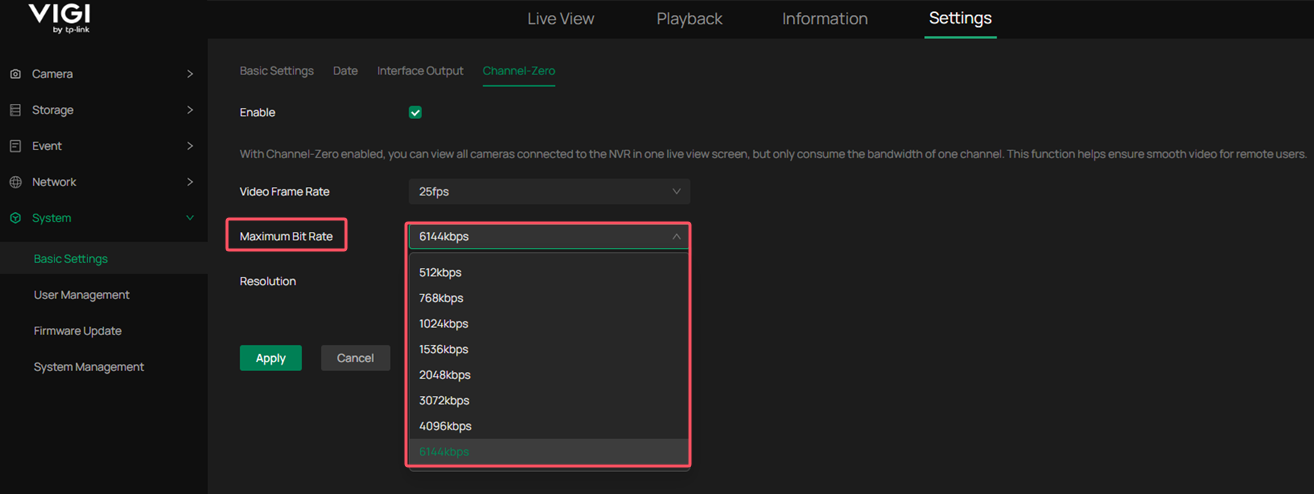Open System Management in the sidebar

[89, 367]
